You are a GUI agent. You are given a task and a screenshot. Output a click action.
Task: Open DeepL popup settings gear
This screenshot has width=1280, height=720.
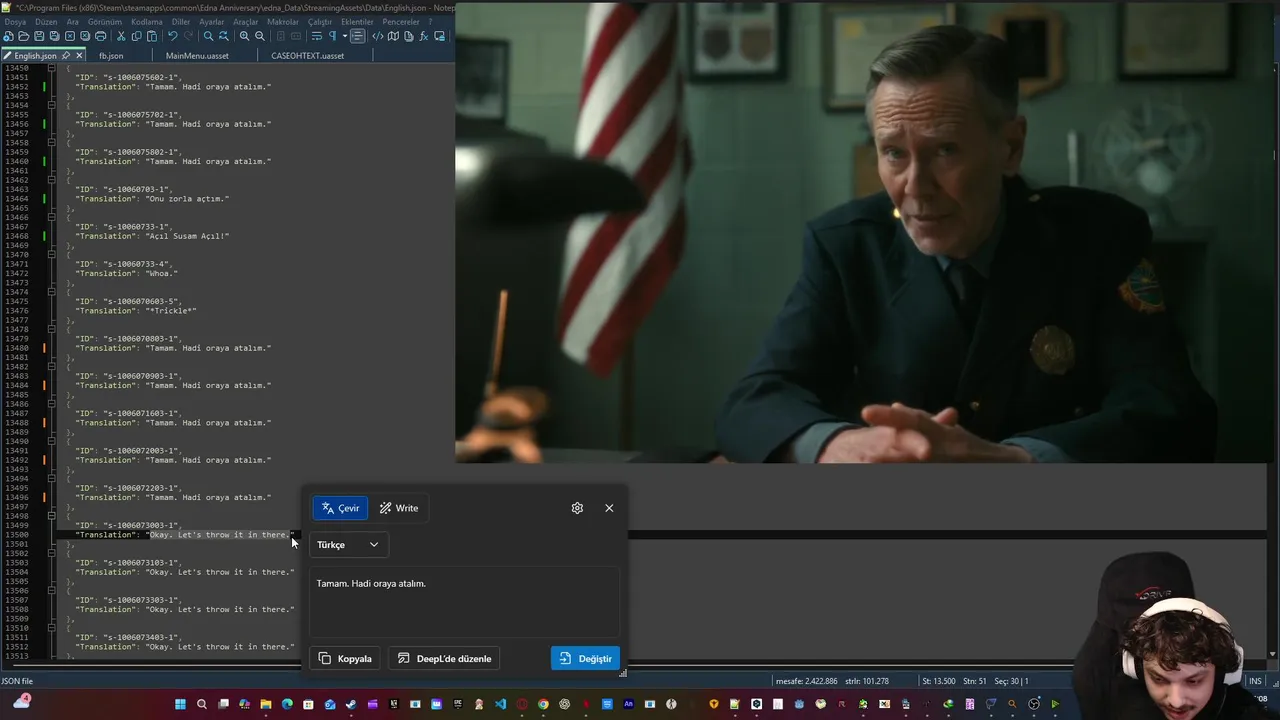(x=577, y=508)
